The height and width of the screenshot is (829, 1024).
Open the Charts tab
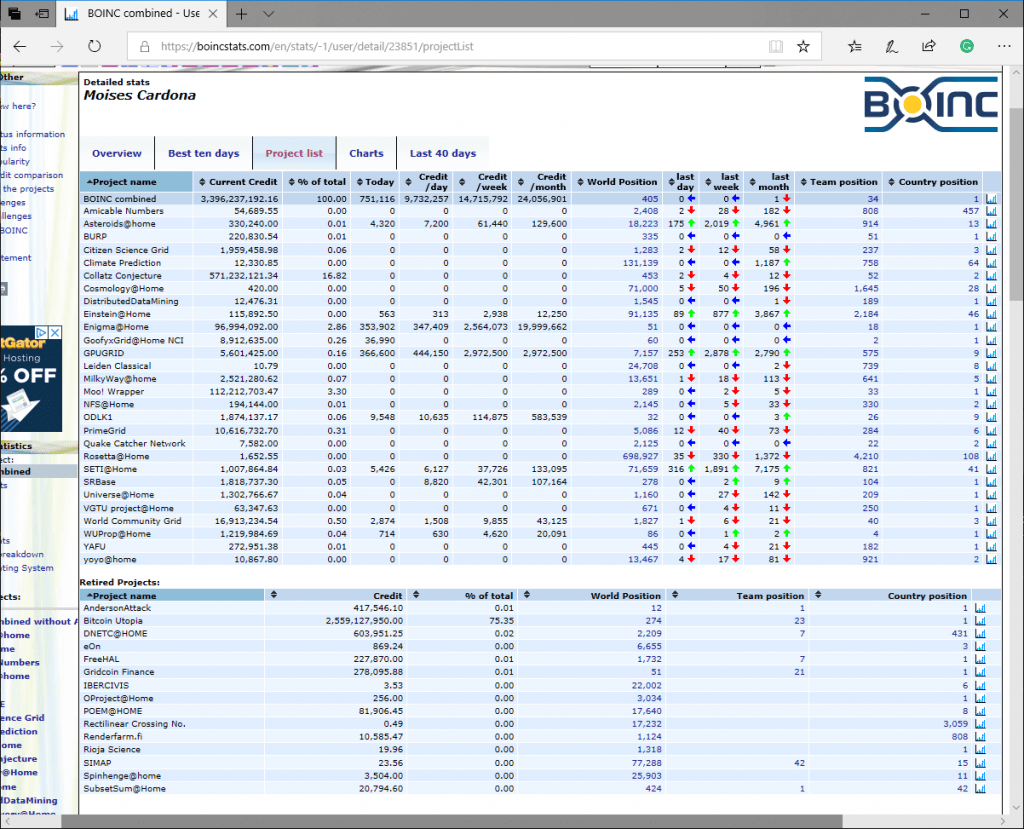(366, 154)
